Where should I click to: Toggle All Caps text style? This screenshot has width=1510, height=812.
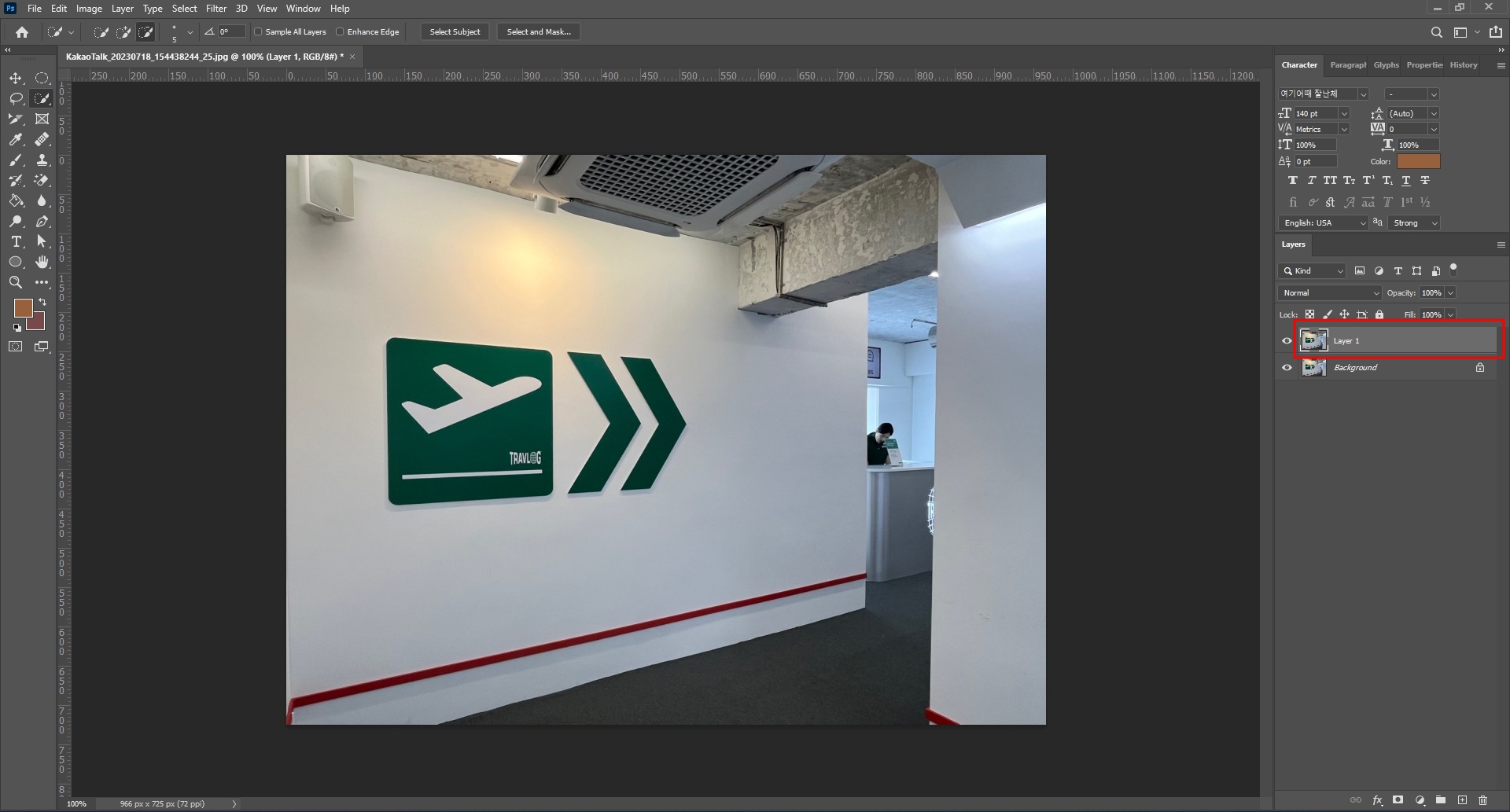[x=1330, y=181]
